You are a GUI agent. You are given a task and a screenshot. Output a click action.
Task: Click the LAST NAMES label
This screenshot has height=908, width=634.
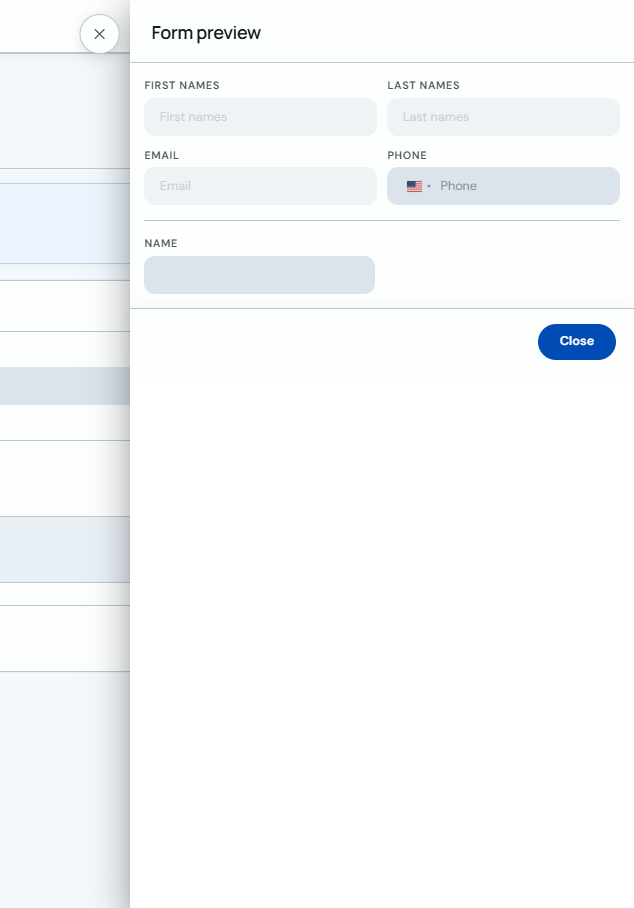click(x=423, y=85)
